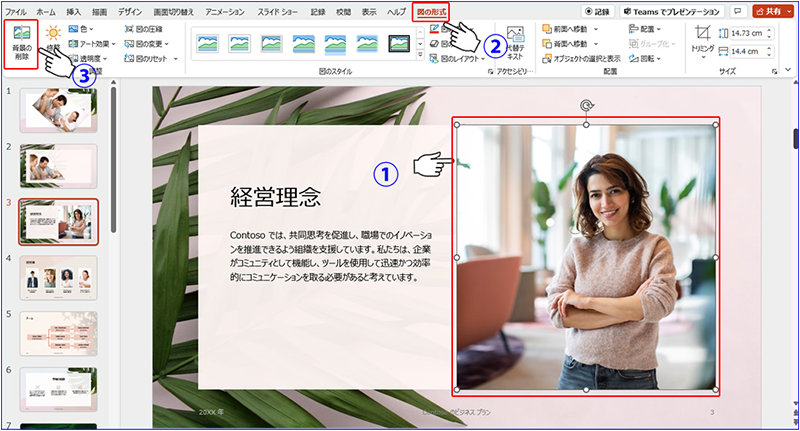
Task: Collapse the ribbon with the chevron
Action: pyautogui.click(x=789, y=70)
